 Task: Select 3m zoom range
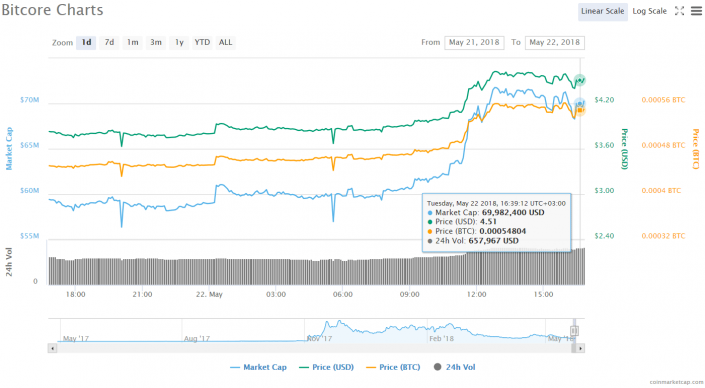(x=156, y=42)
